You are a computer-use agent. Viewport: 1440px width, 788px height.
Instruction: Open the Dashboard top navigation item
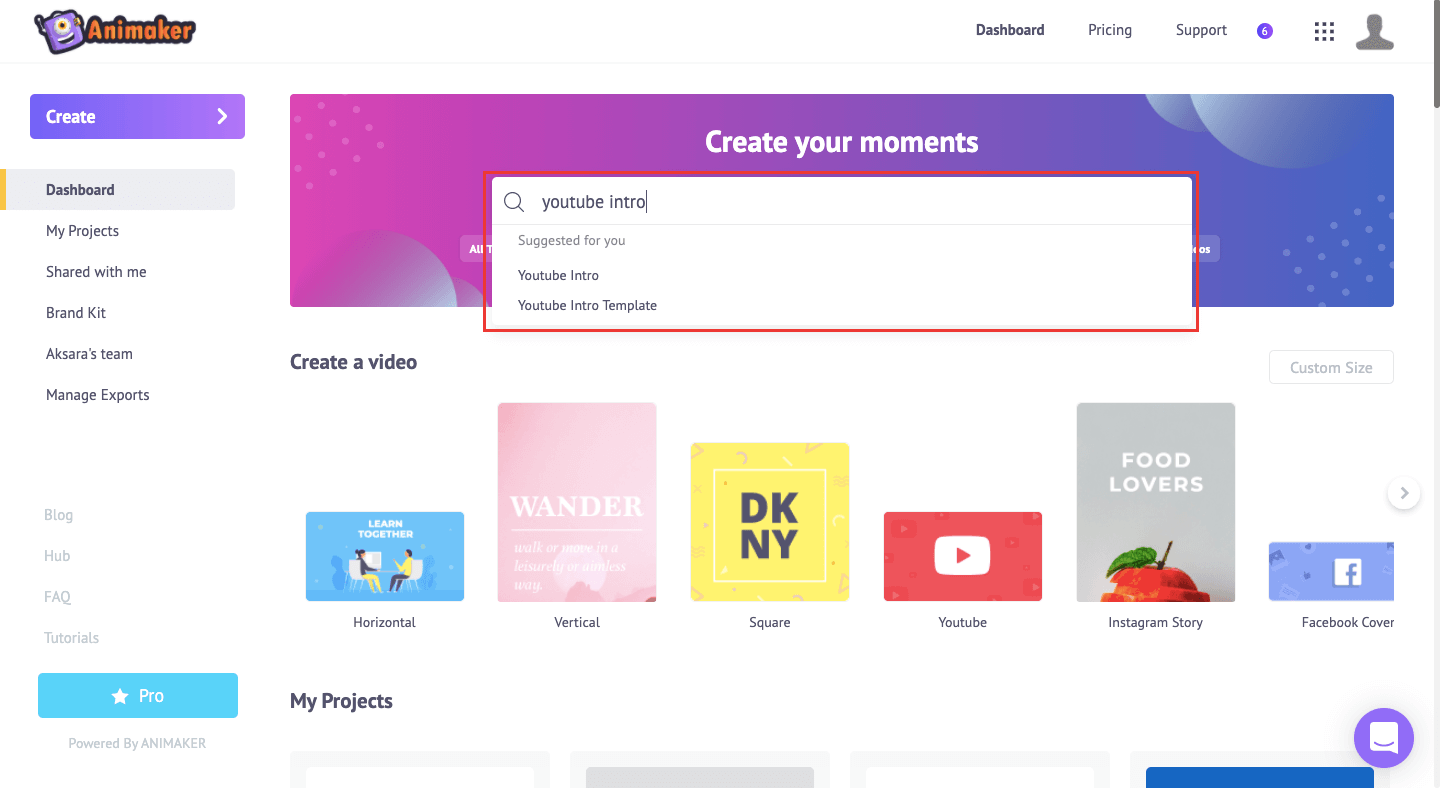tap(1010, 30)
